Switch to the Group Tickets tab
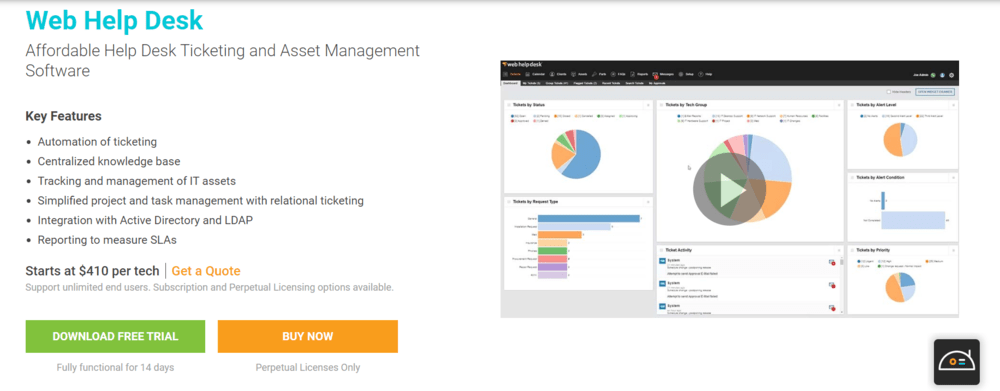The image size is (1000, 391). 557,83
